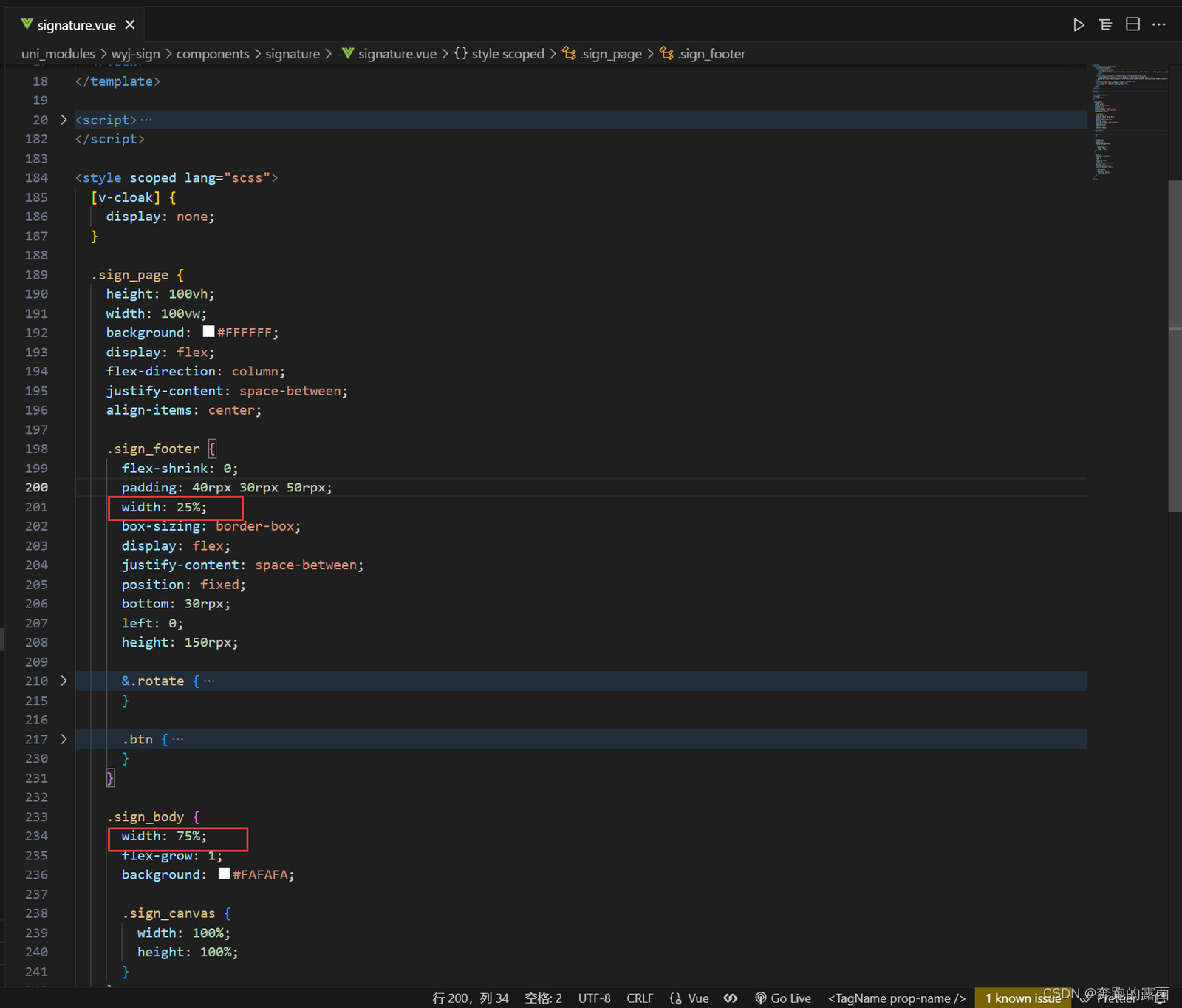Image resolution: width=1182 pixels, height=1008 pixels.
Task: Open the components breadcrumb
Action: pos(213,54)
